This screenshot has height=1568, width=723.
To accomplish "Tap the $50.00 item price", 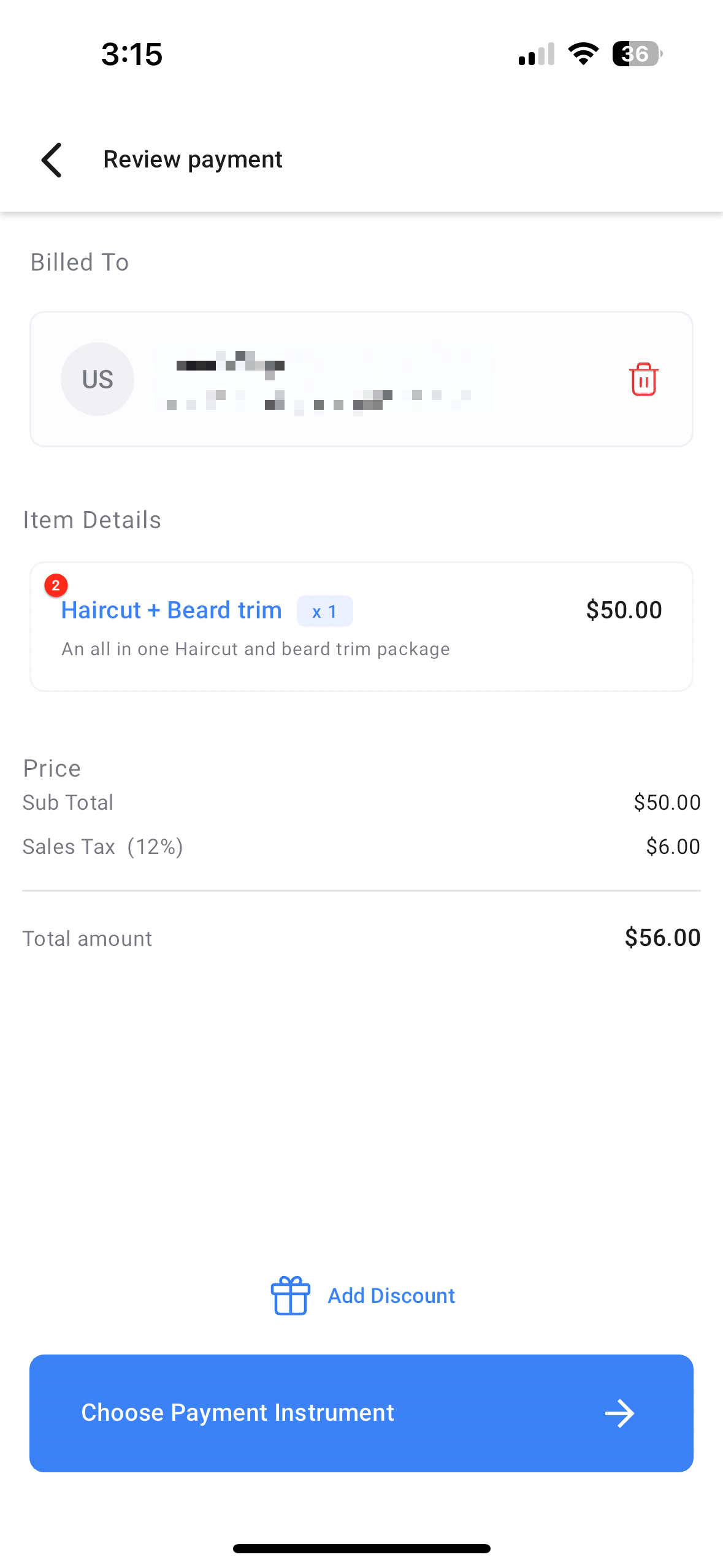I will pos(624,610).
